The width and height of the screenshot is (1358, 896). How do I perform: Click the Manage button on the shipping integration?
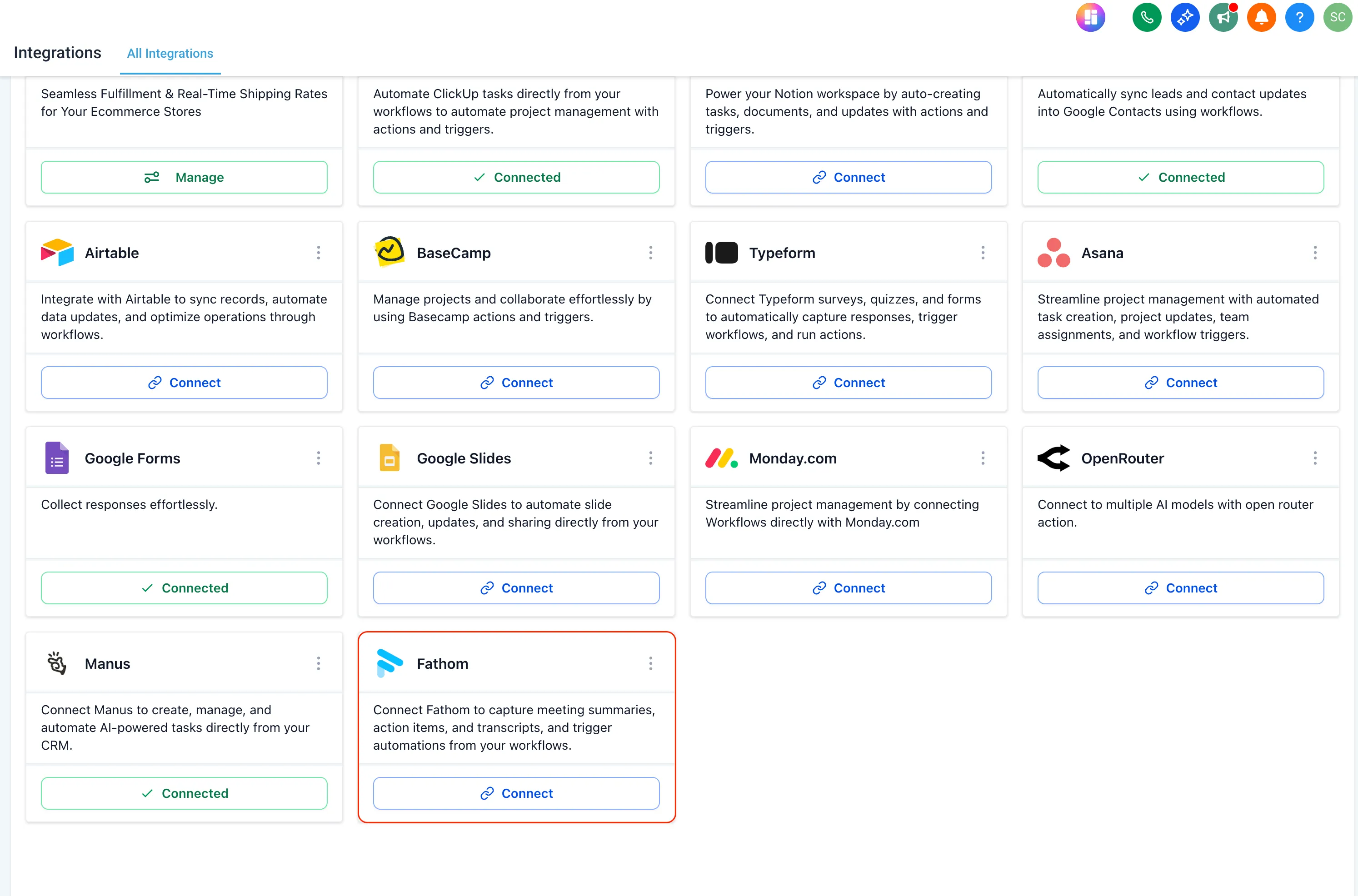click(x=184, y=177)
